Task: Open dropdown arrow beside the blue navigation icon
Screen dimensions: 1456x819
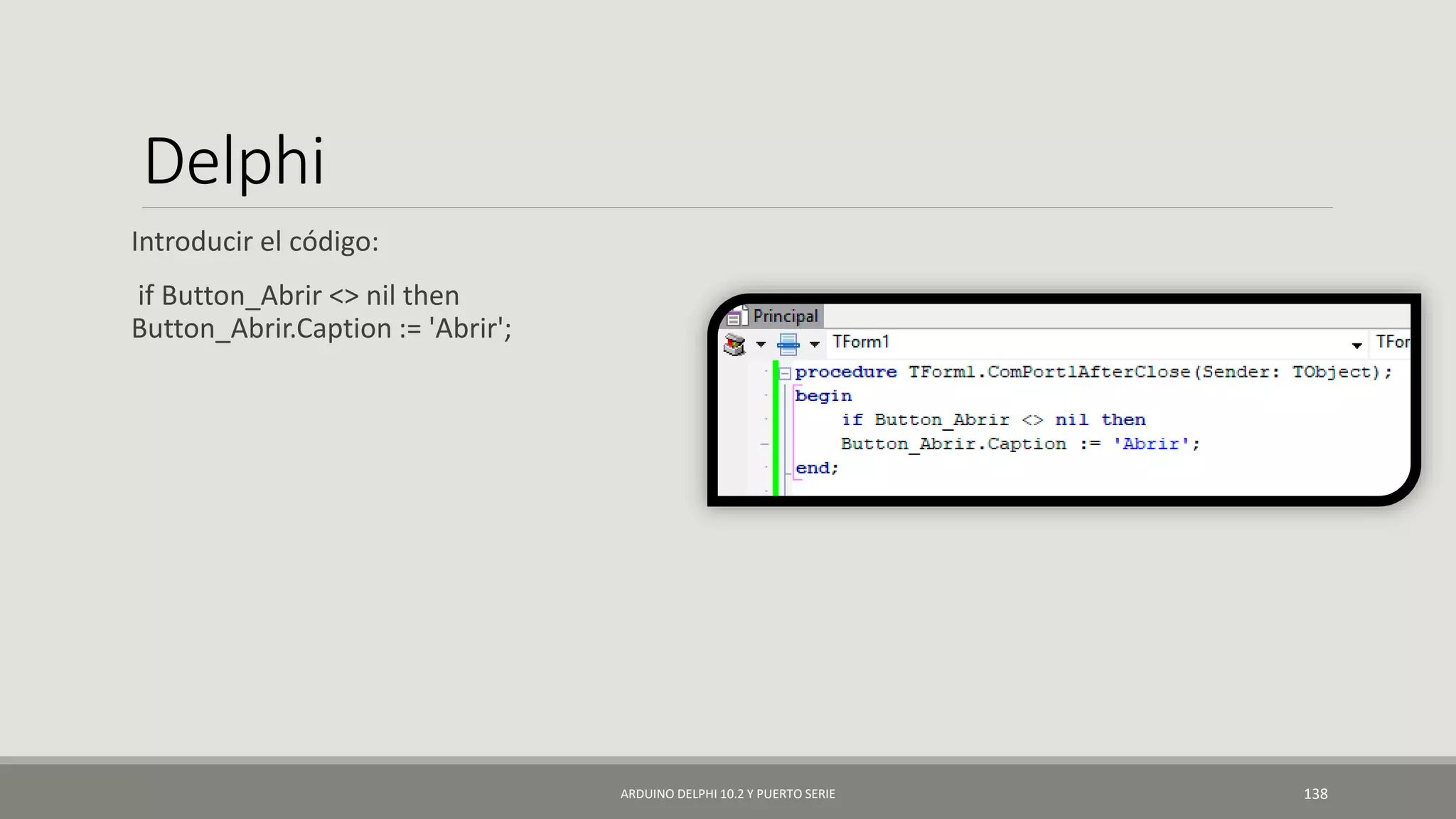Action: pos(815,345)
